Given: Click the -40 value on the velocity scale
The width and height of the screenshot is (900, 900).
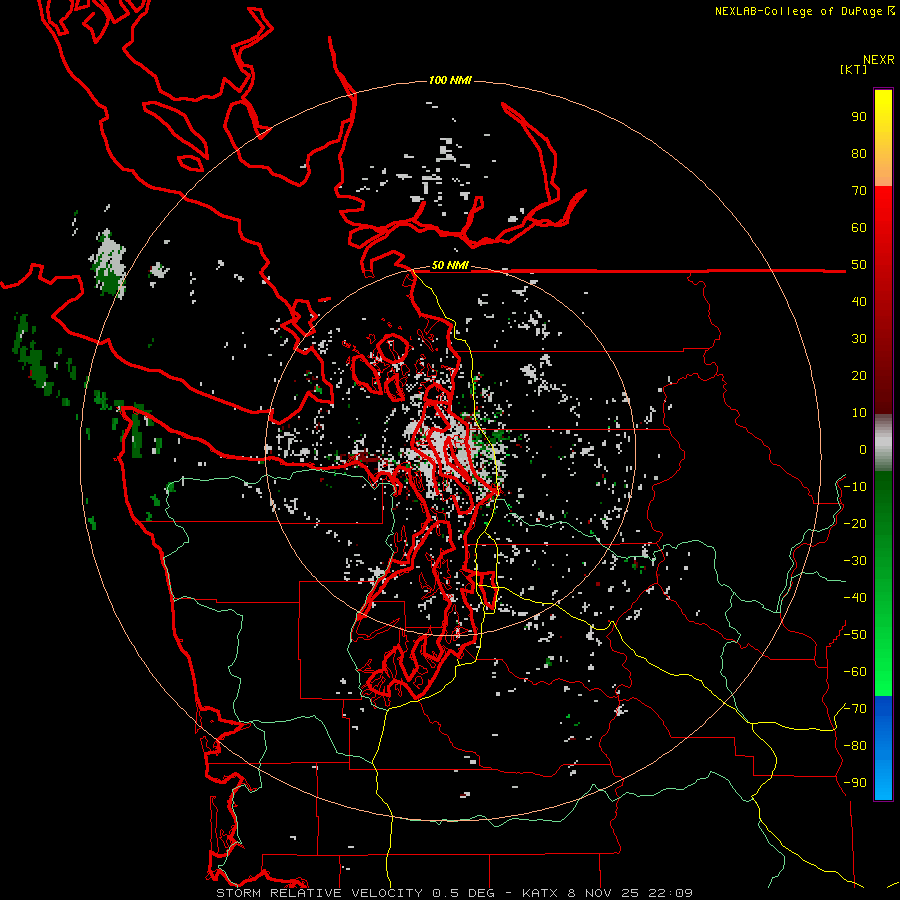Looking at the screenshot, I should click(855, 598).
